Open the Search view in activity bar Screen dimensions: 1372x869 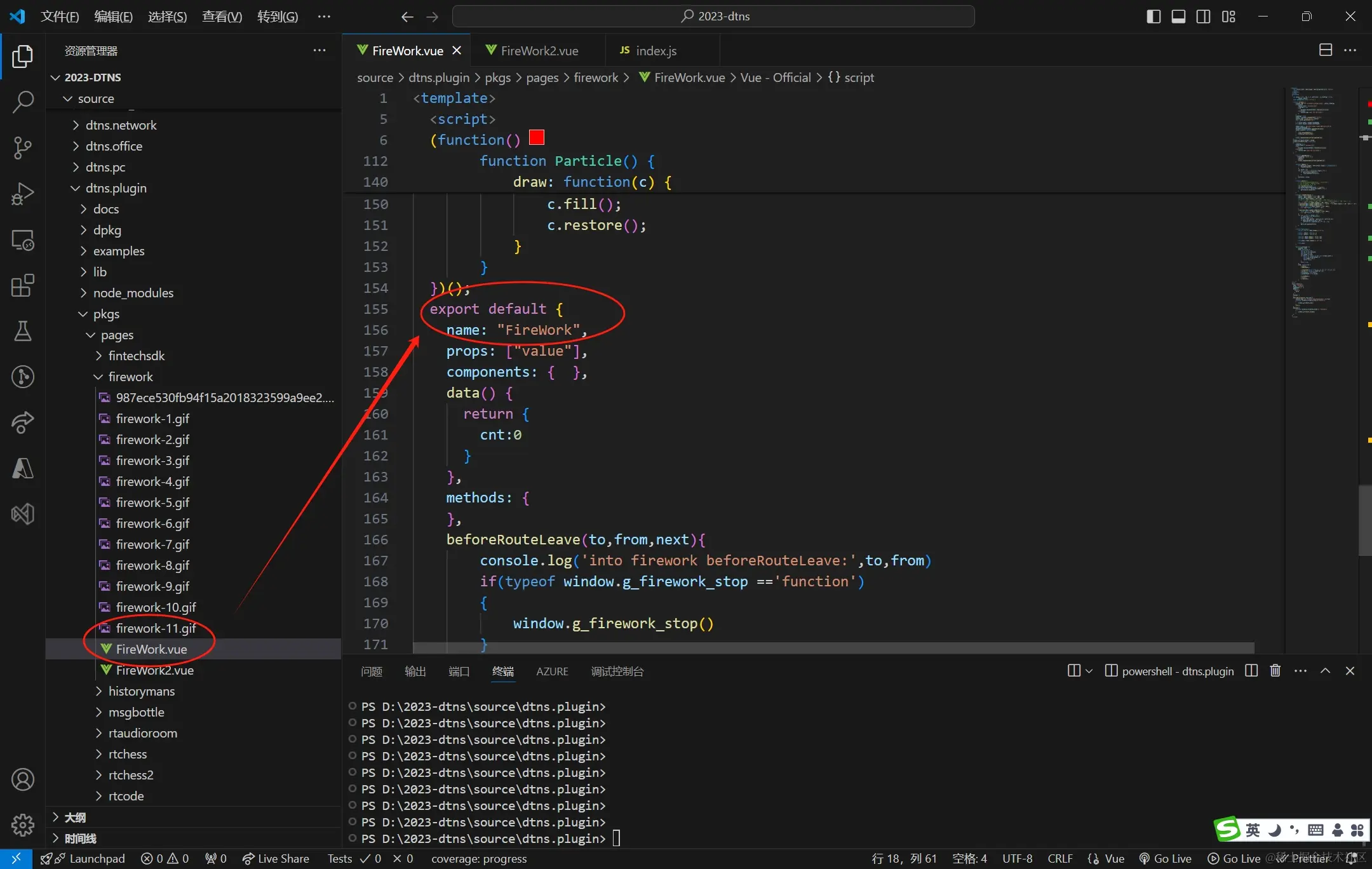(x=23, y=102)
